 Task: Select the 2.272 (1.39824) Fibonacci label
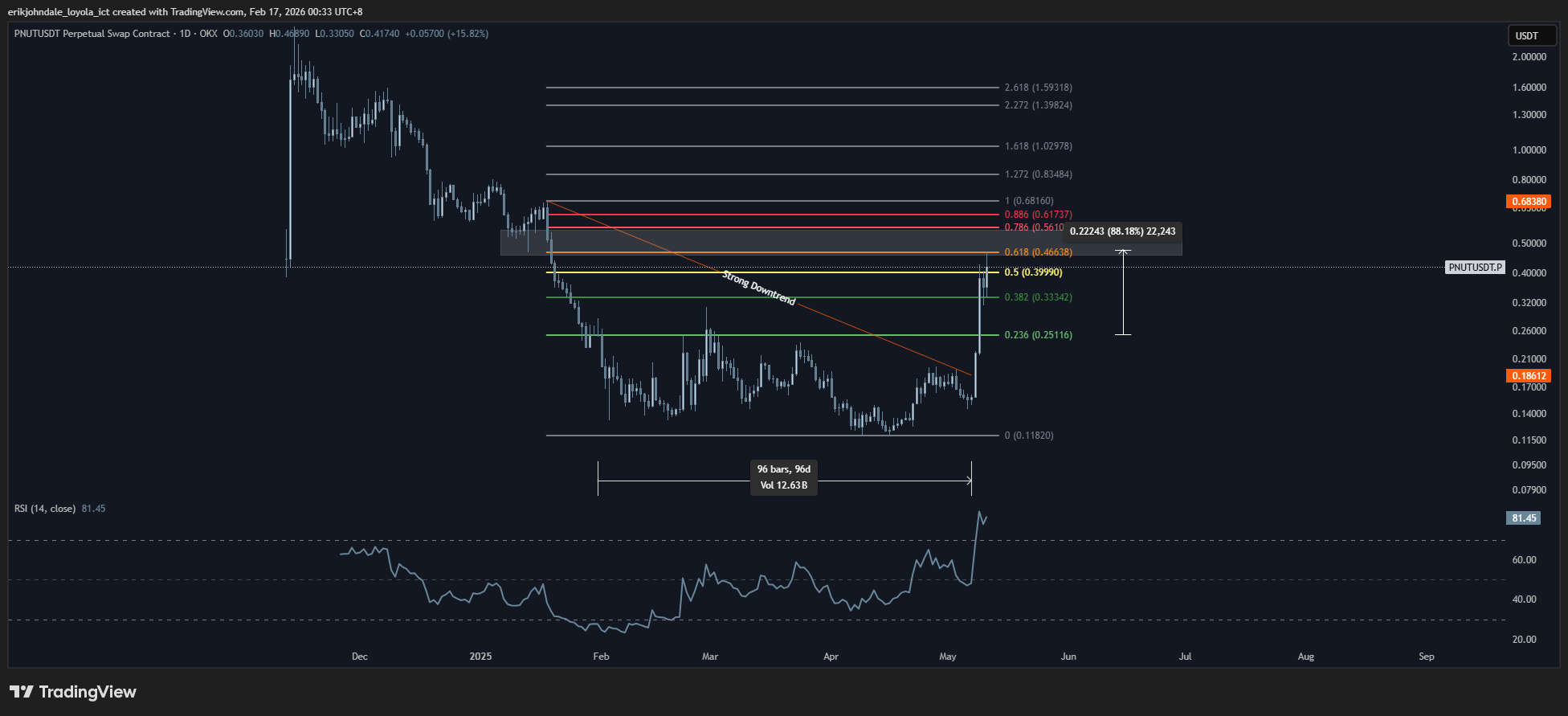click(1038, 105)
